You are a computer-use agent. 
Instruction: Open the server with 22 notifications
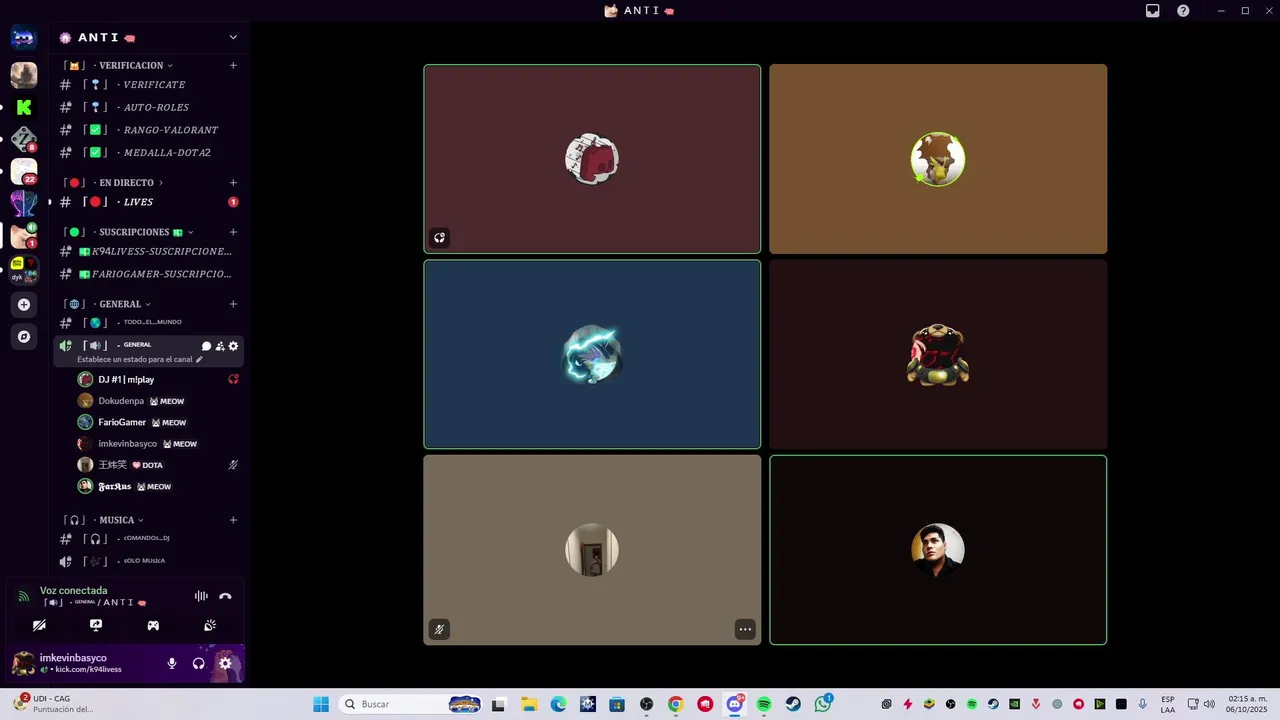(24, 171)
